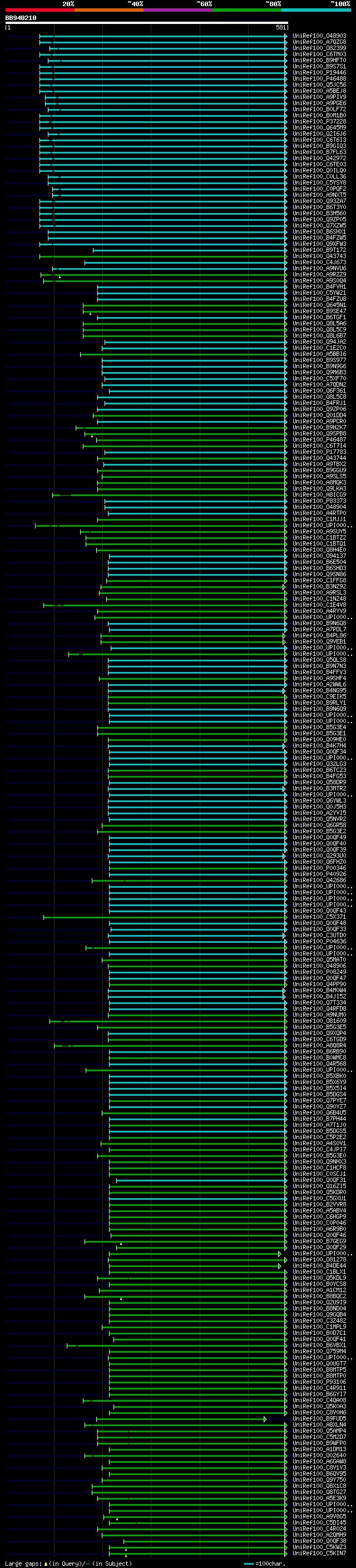Select hit label UniRef100_B6TCZ3
The width and height of the screenshot is (356, 1568).
pyautogui.click(x=319, y=770)
